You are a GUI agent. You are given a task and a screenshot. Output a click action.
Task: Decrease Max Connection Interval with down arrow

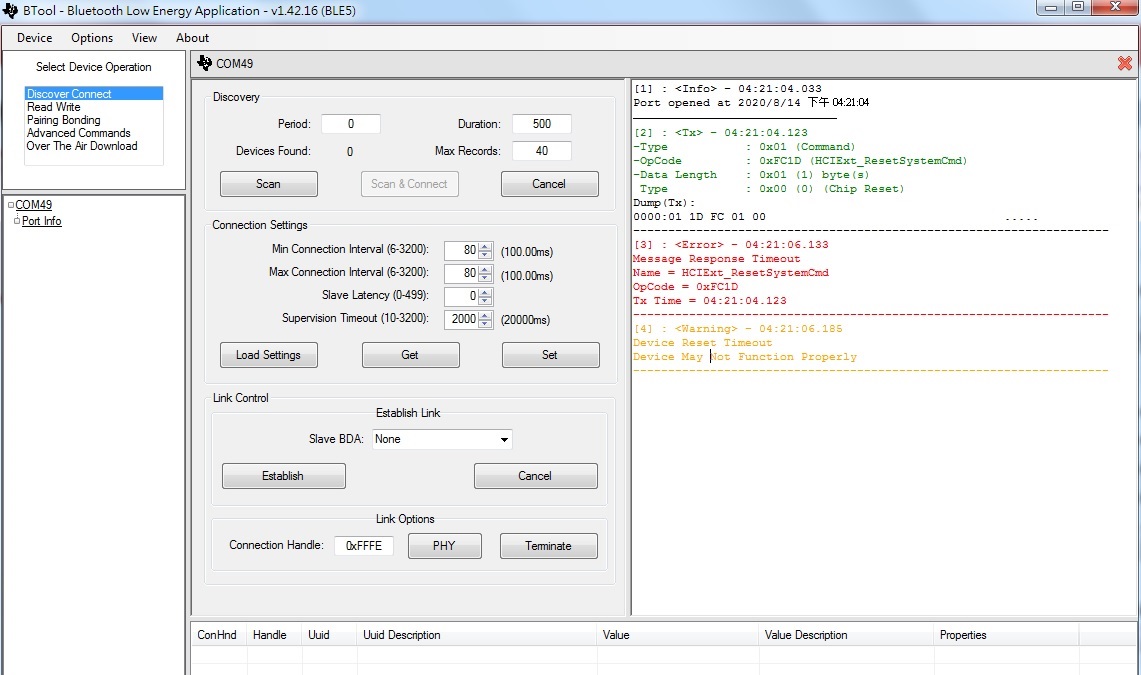point(486,277)
